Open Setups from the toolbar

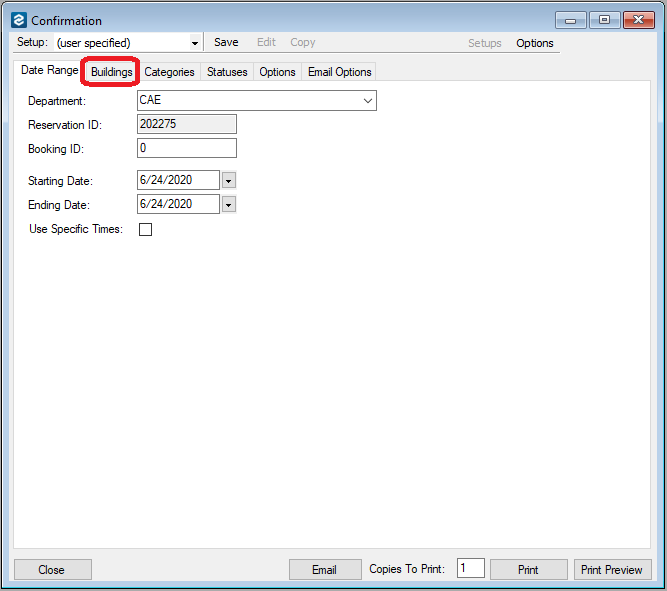[485, 43]
